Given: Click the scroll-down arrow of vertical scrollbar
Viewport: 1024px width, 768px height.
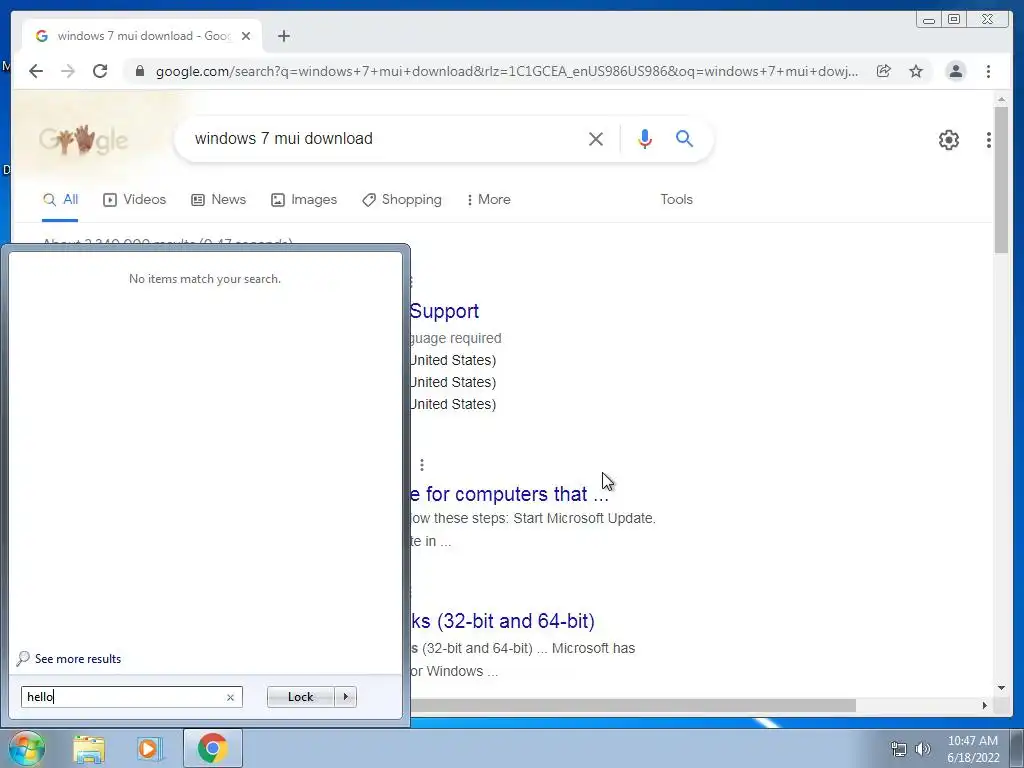Looking at the screenshot, I should [1002, 688].
